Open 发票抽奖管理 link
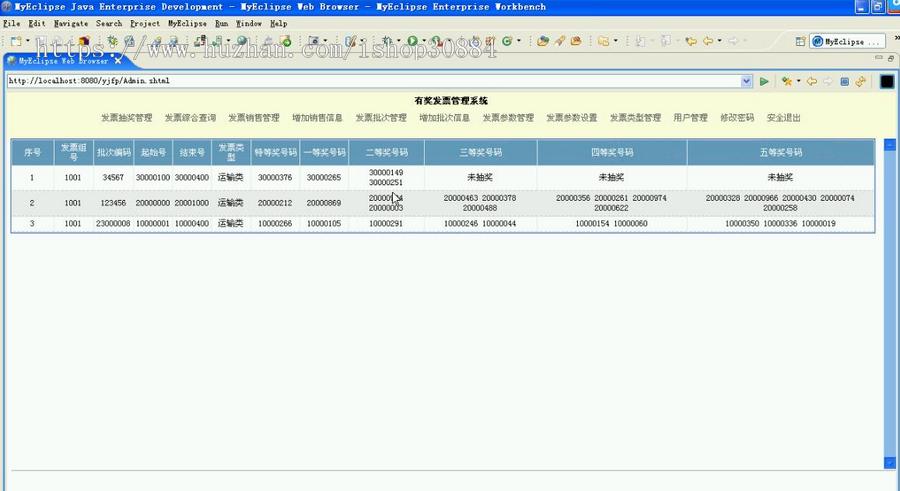This screenshot has width=900, height=491. tap(127, 118)
